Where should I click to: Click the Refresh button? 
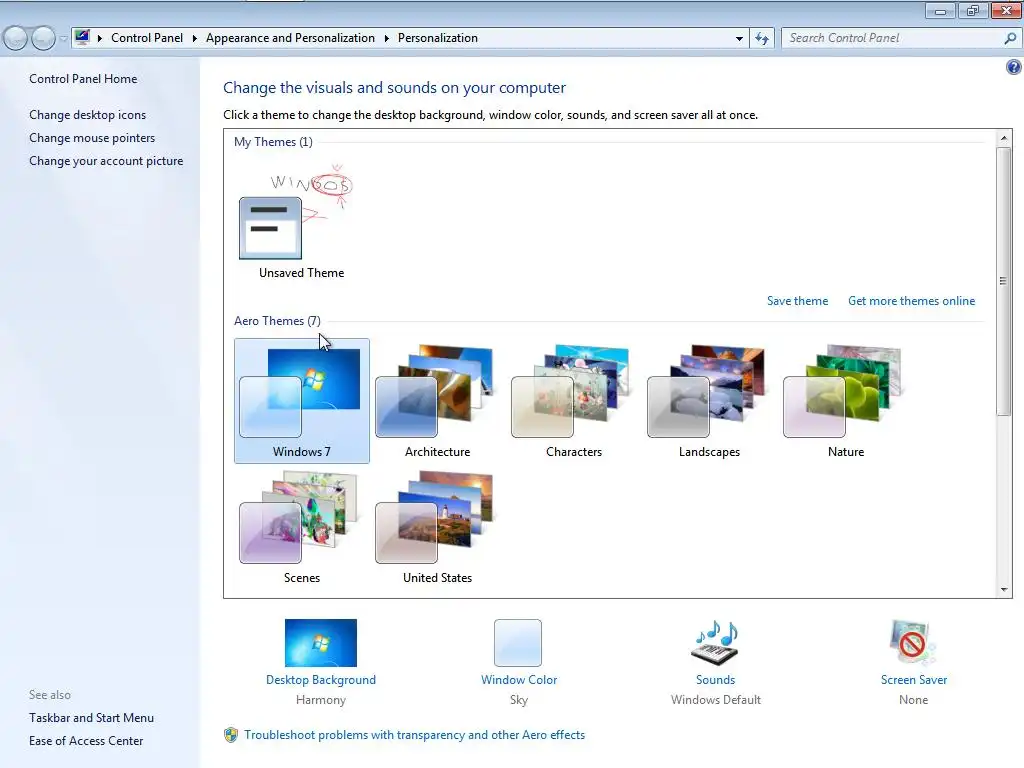click(762, 39)
